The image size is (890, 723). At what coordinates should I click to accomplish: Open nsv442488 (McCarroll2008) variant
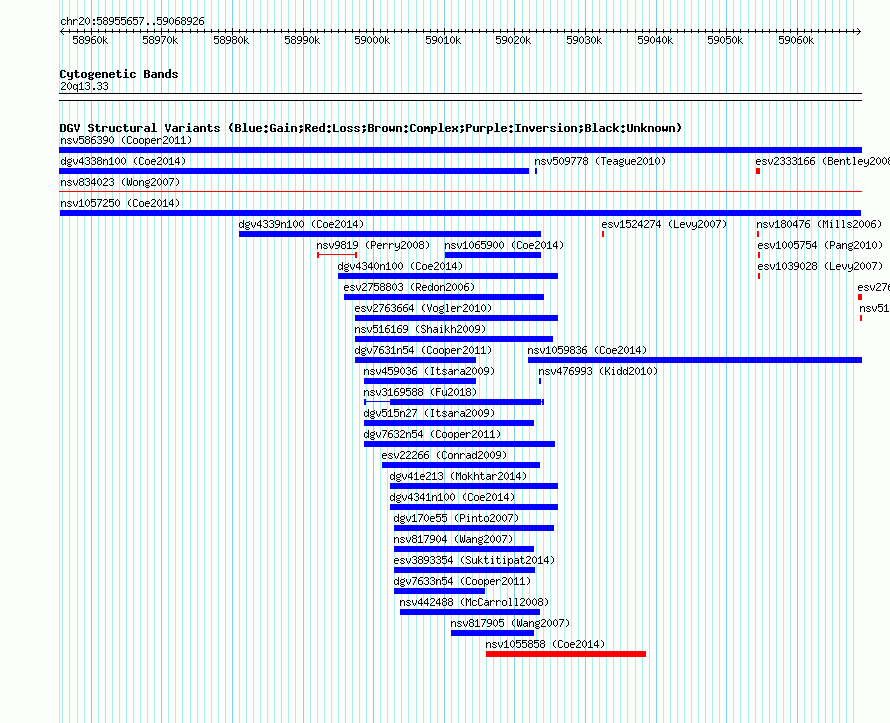475,602
